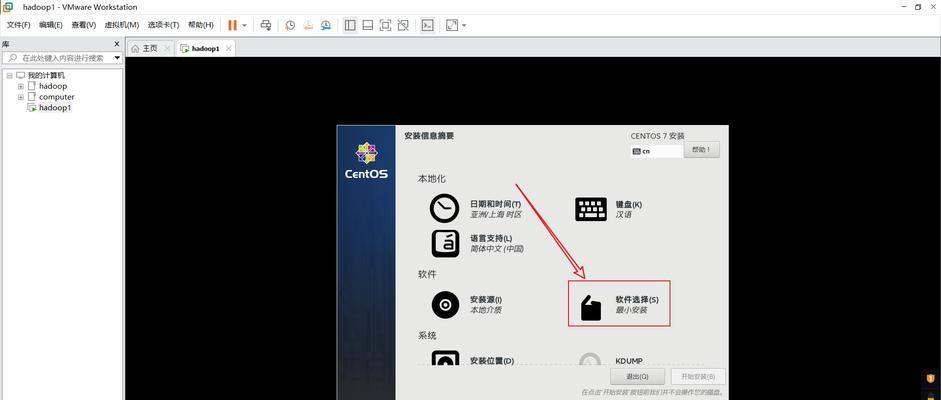Switch to the hadoop1 tab
941x400 pixels.
tap(206, 49)
